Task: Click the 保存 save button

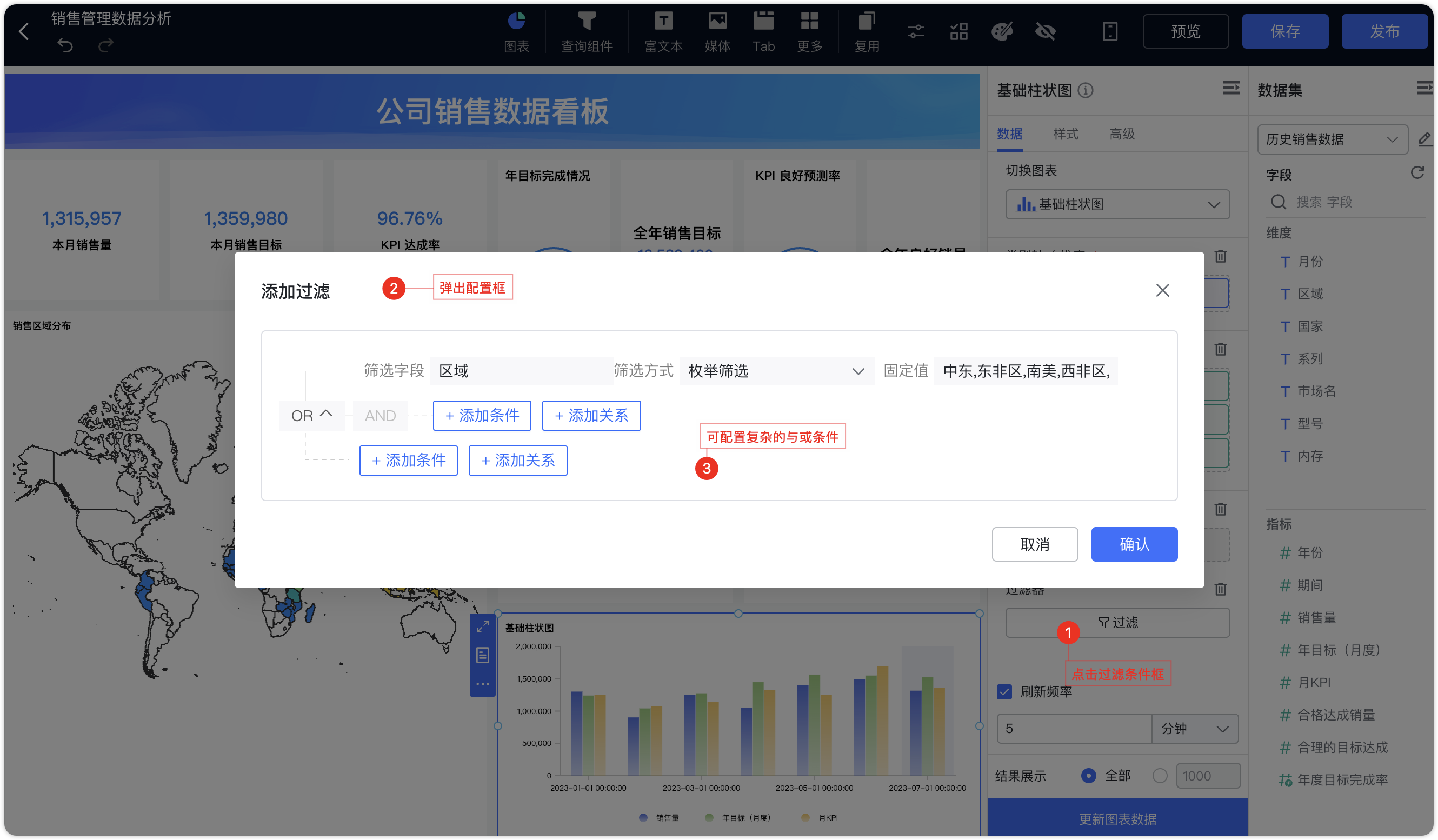Action: coord(1285,31)
